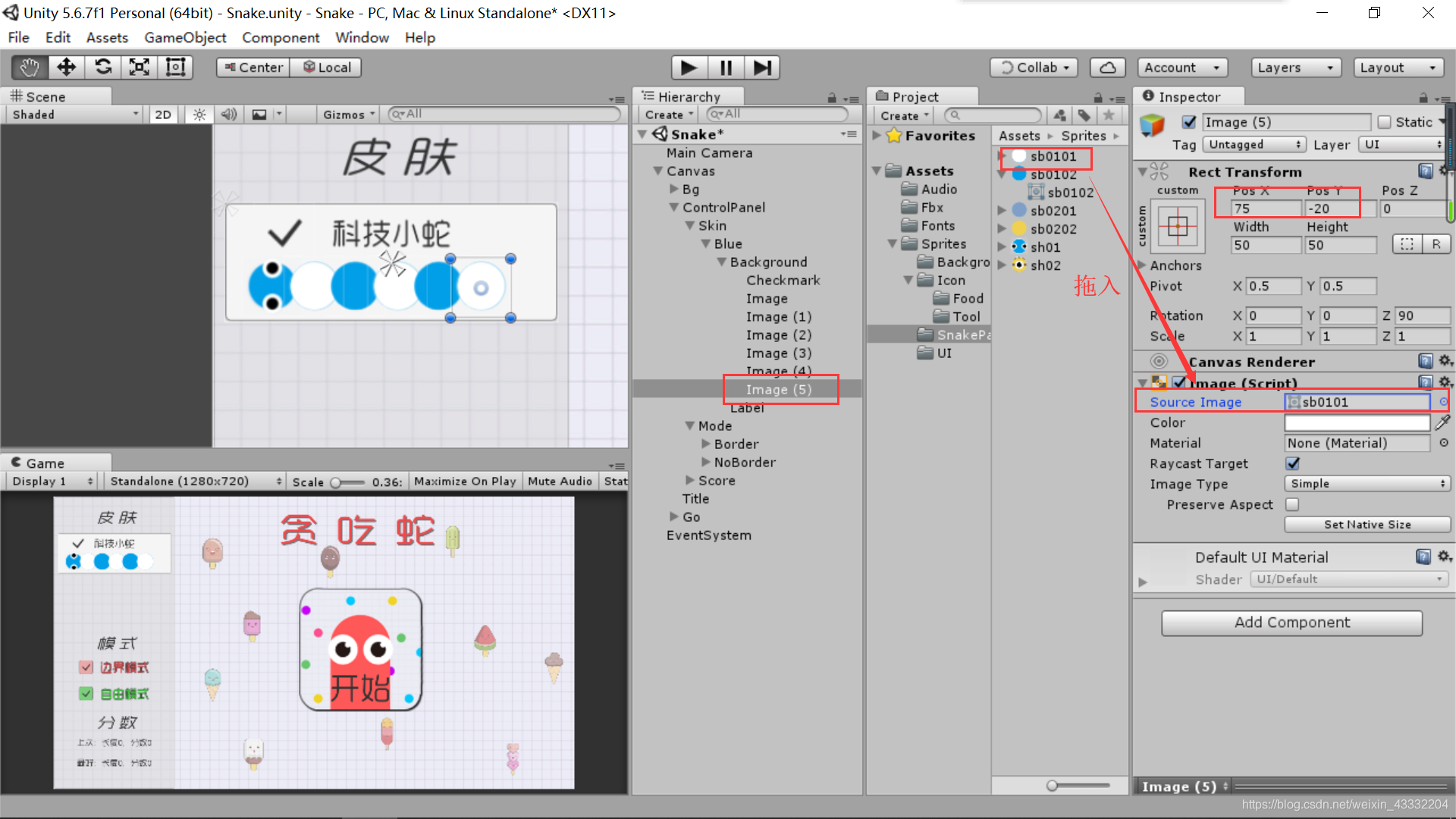
Task: Click the Step frame button
Action: point(762,67)
